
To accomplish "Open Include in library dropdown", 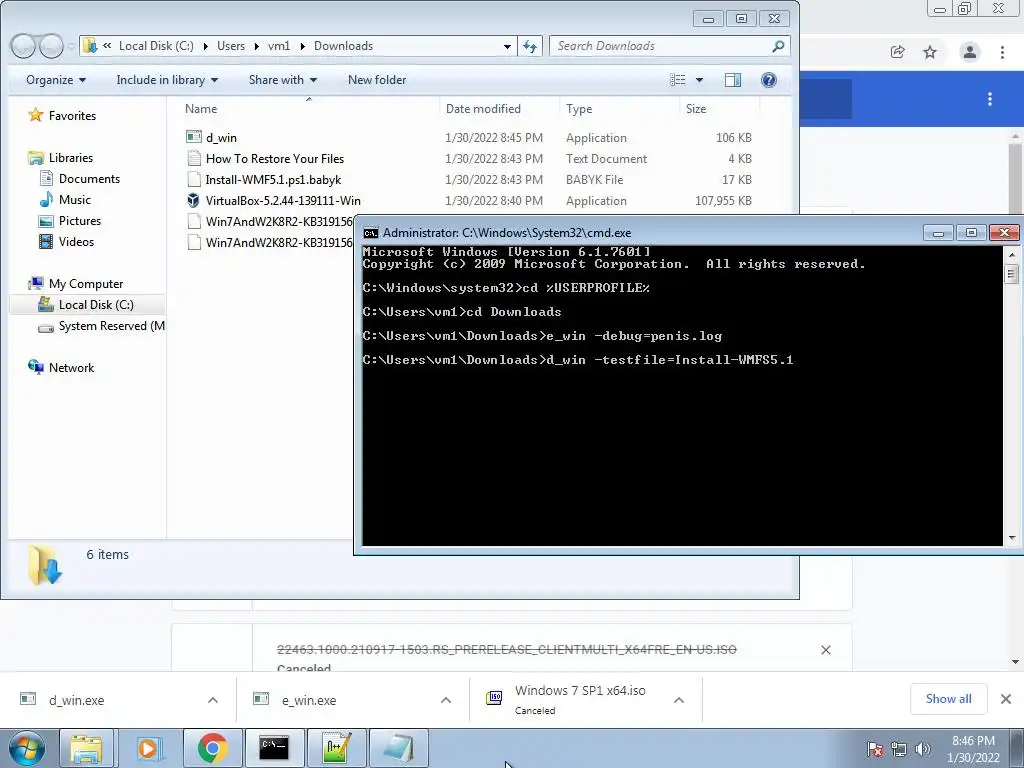I will 167,80.
